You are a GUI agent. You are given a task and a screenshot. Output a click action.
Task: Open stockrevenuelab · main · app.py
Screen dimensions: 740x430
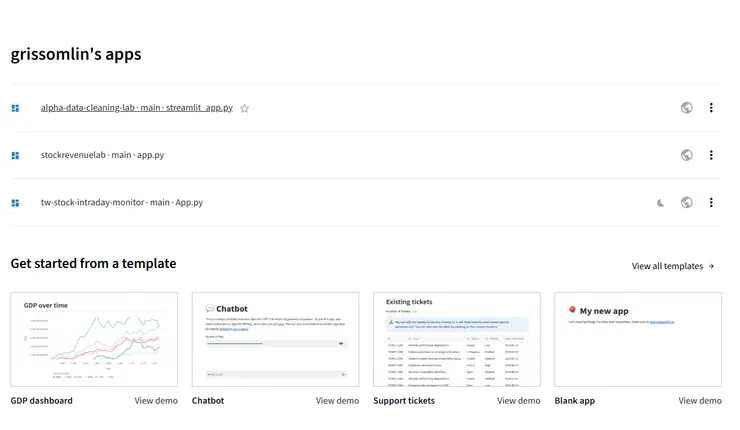[102, 155]
